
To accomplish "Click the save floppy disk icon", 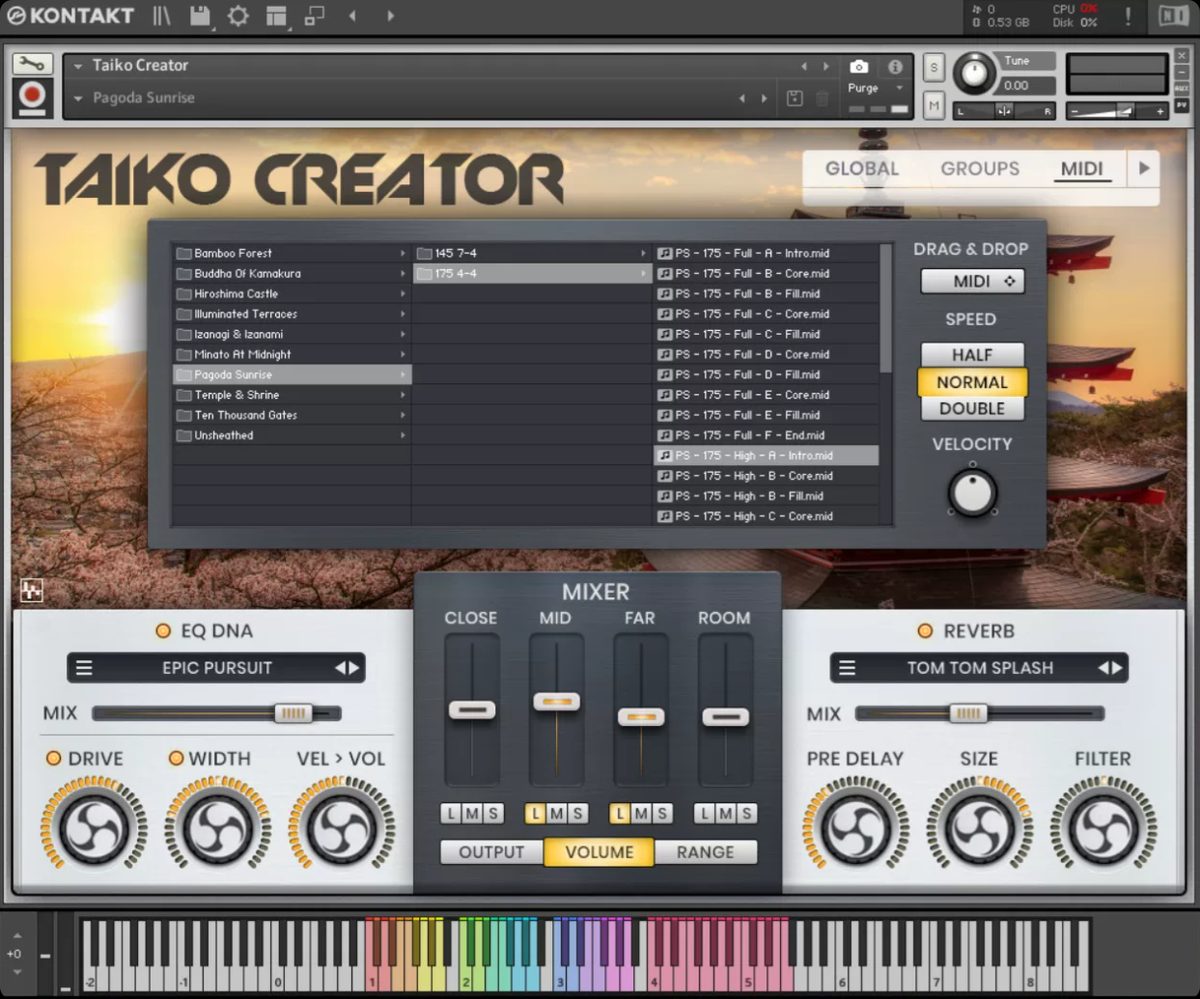I will (x=200, y=16).
